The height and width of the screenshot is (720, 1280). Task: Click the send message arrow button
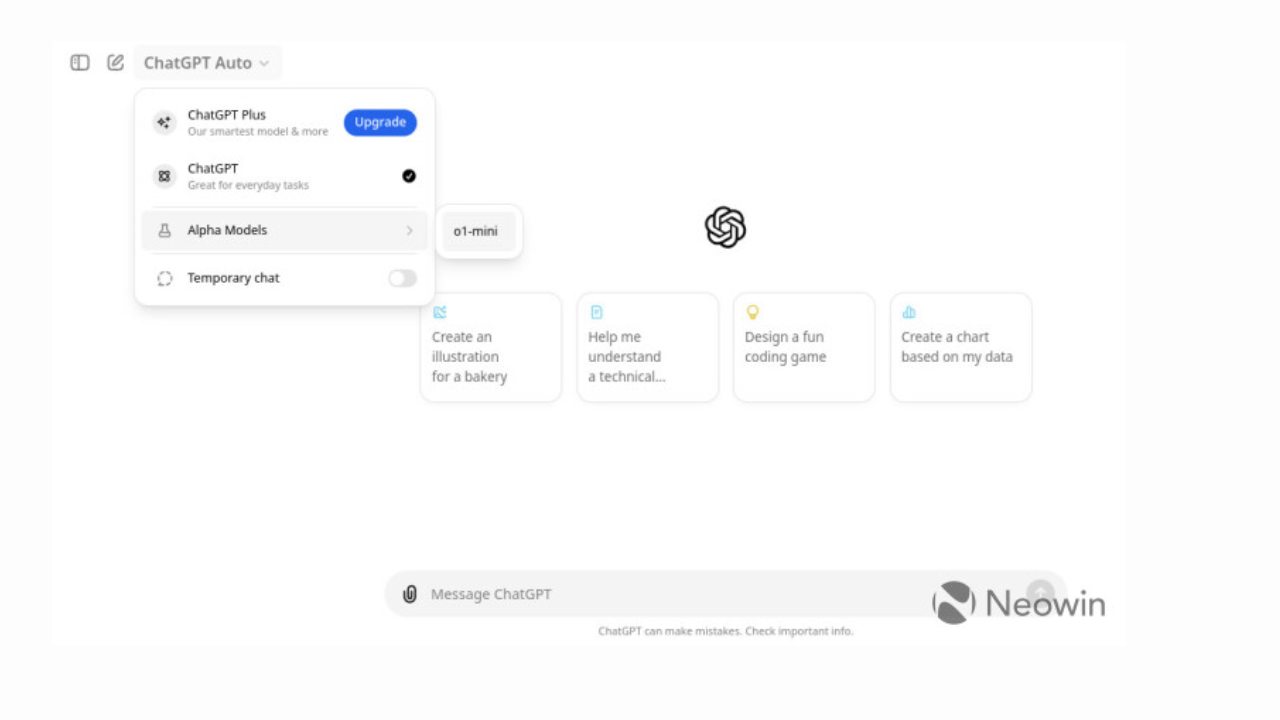click(x=1041, y=593)
